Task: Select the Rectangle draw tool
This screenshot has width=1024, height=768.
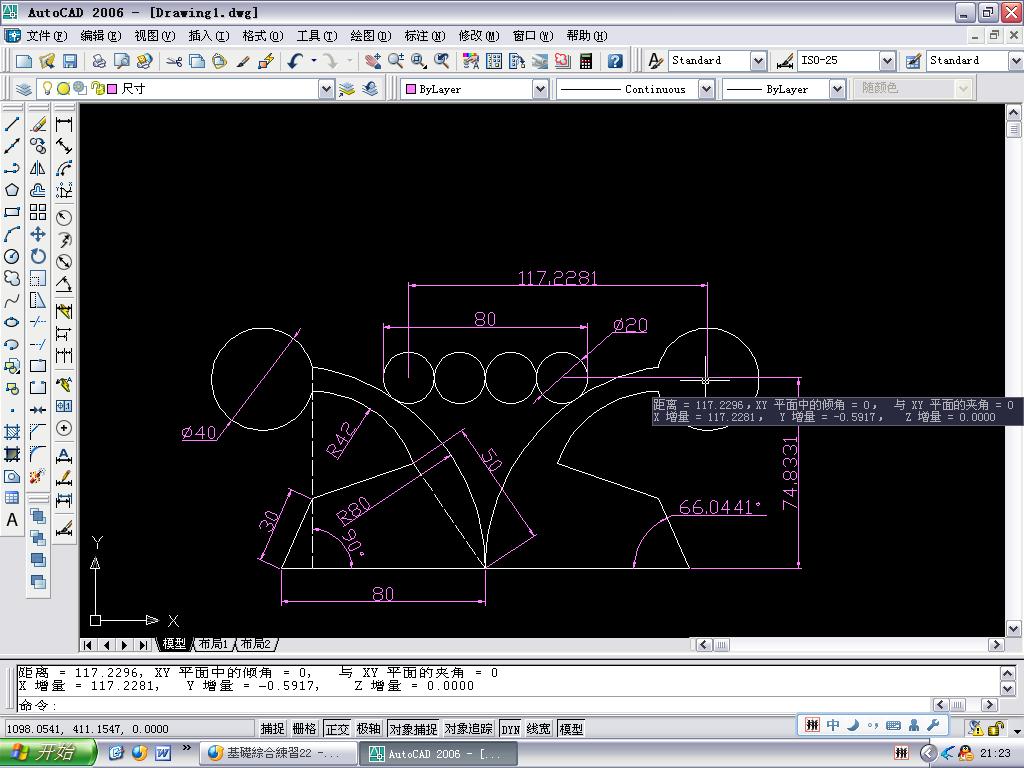Action: pyautogui.click(x=12, y=212)
